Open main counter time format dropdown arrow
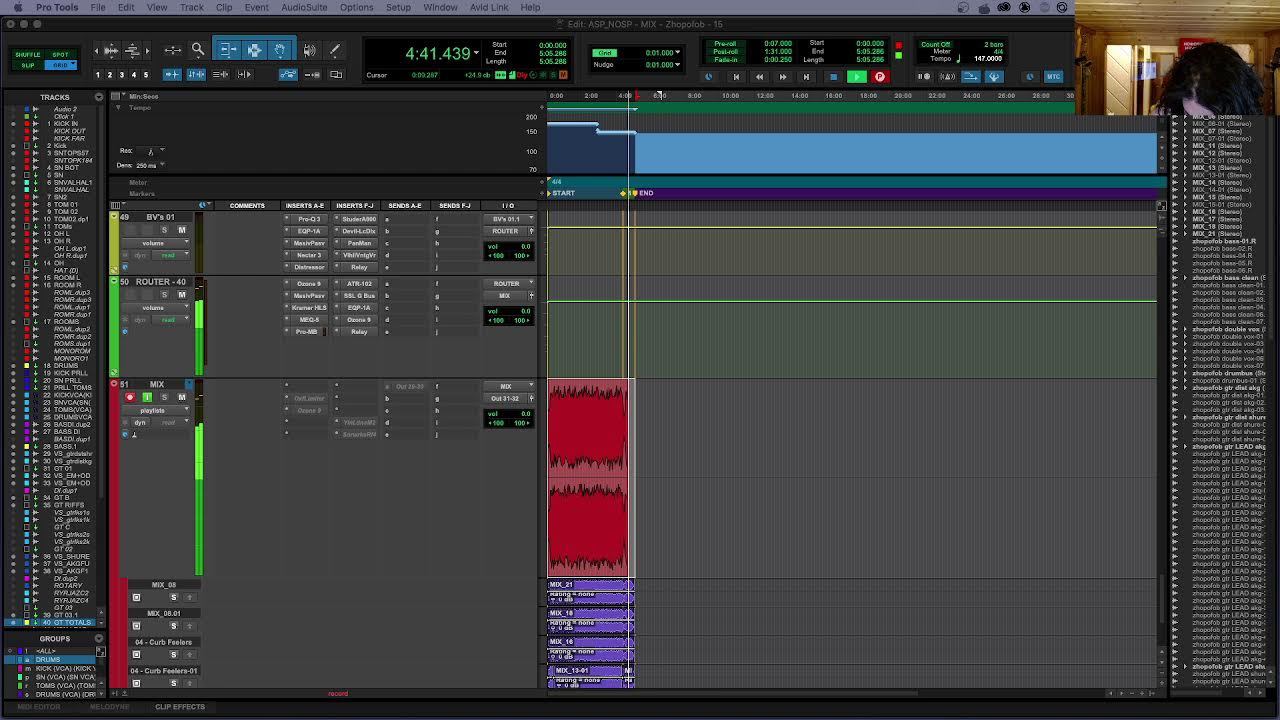The image size is (1280, 720). click(476, 53)
